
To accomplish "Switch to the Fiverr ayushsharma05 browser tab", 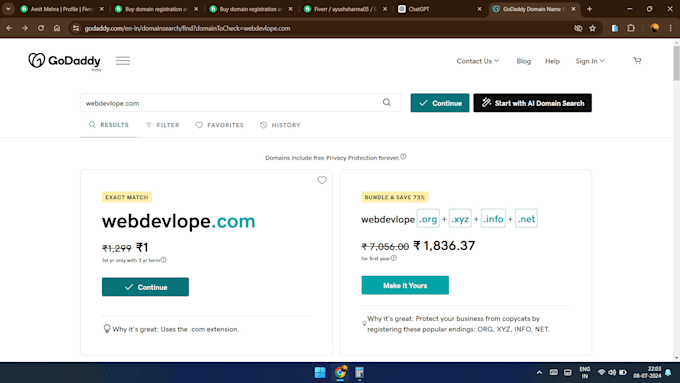I will tap(345, 9).
